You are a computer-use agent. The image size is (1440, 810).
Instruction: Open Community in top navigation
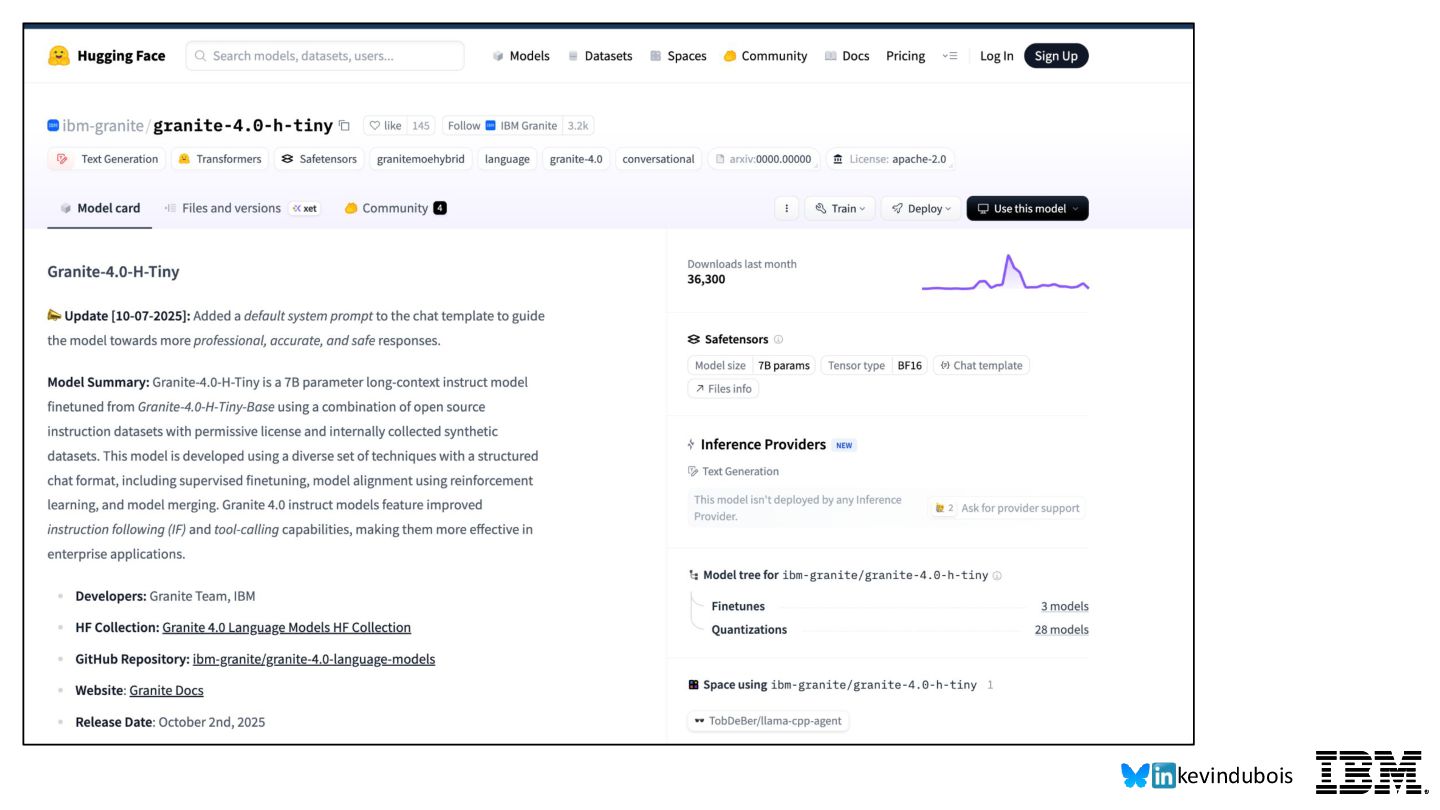pyautogui.click(x=765, y=56)
